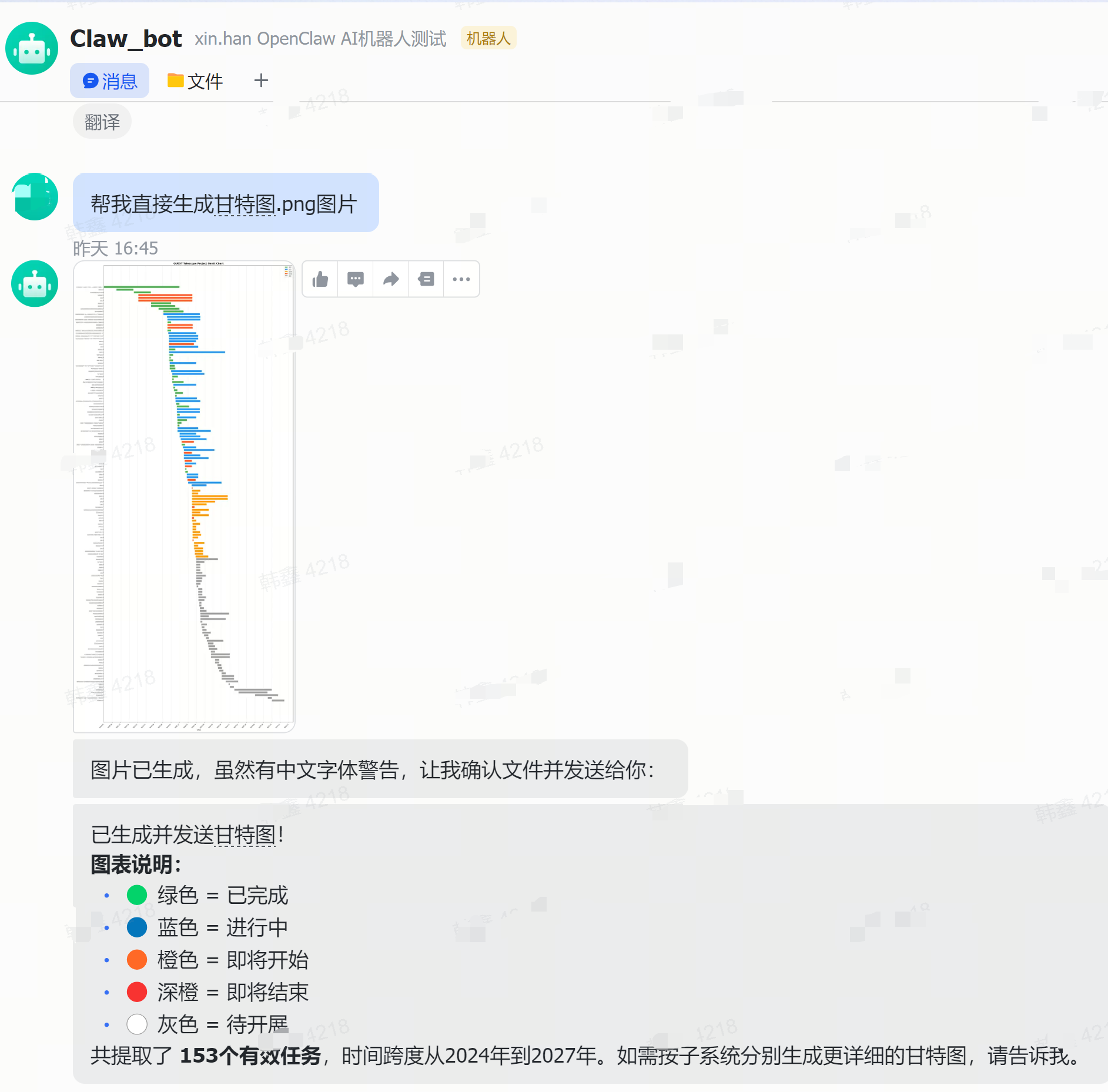
Task: Quote-reply to the Gantt chart message
Action: point(425,279)
